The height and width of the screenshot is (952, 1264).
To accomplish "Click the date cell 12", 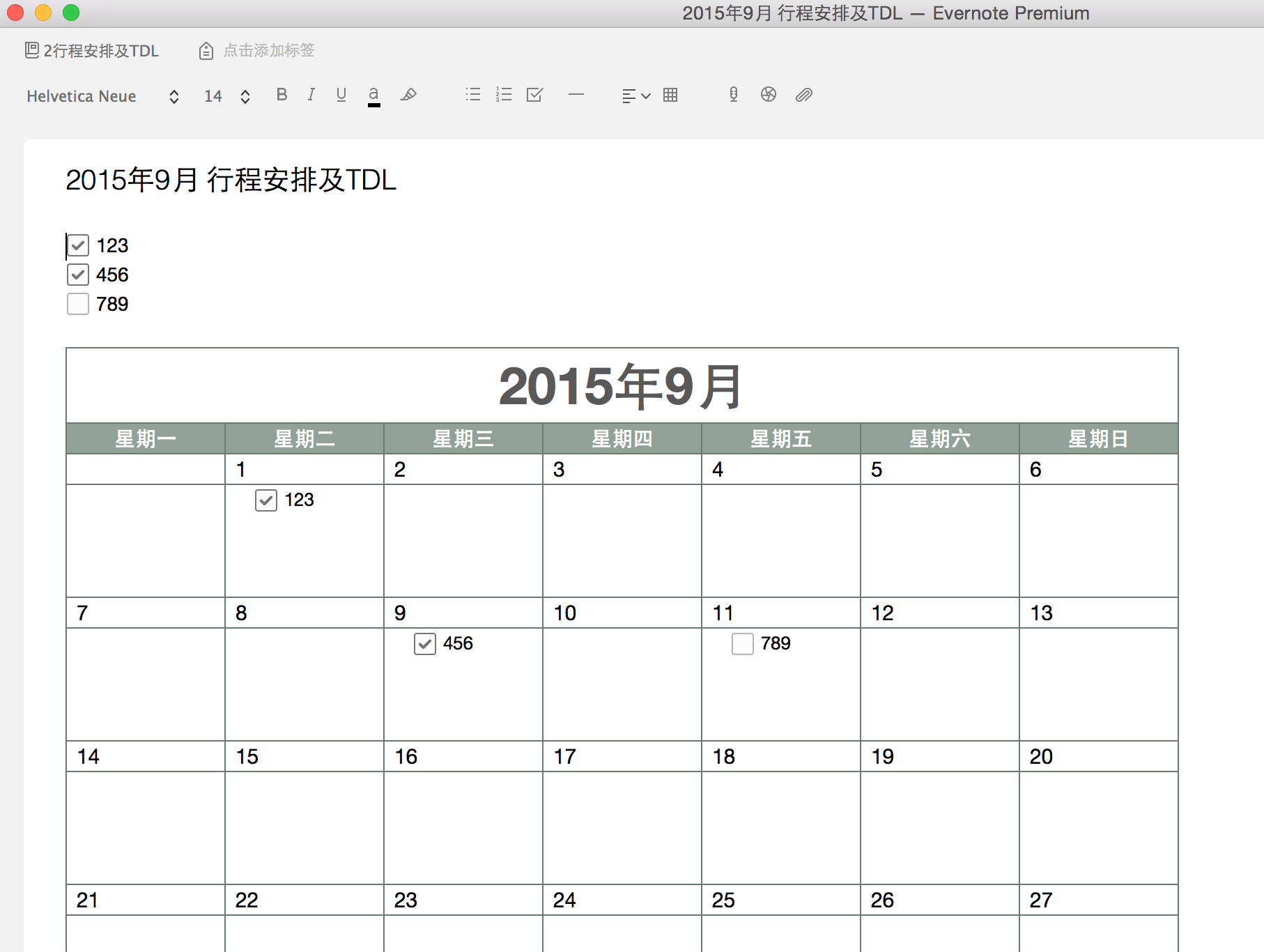I will [940, 613].
